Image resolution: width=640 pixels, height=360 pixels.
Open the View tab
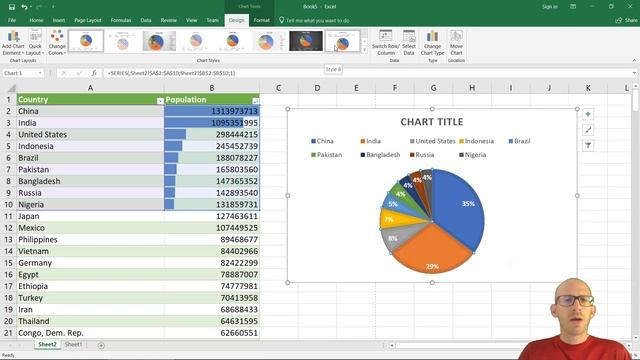click(x=191, y=20)
